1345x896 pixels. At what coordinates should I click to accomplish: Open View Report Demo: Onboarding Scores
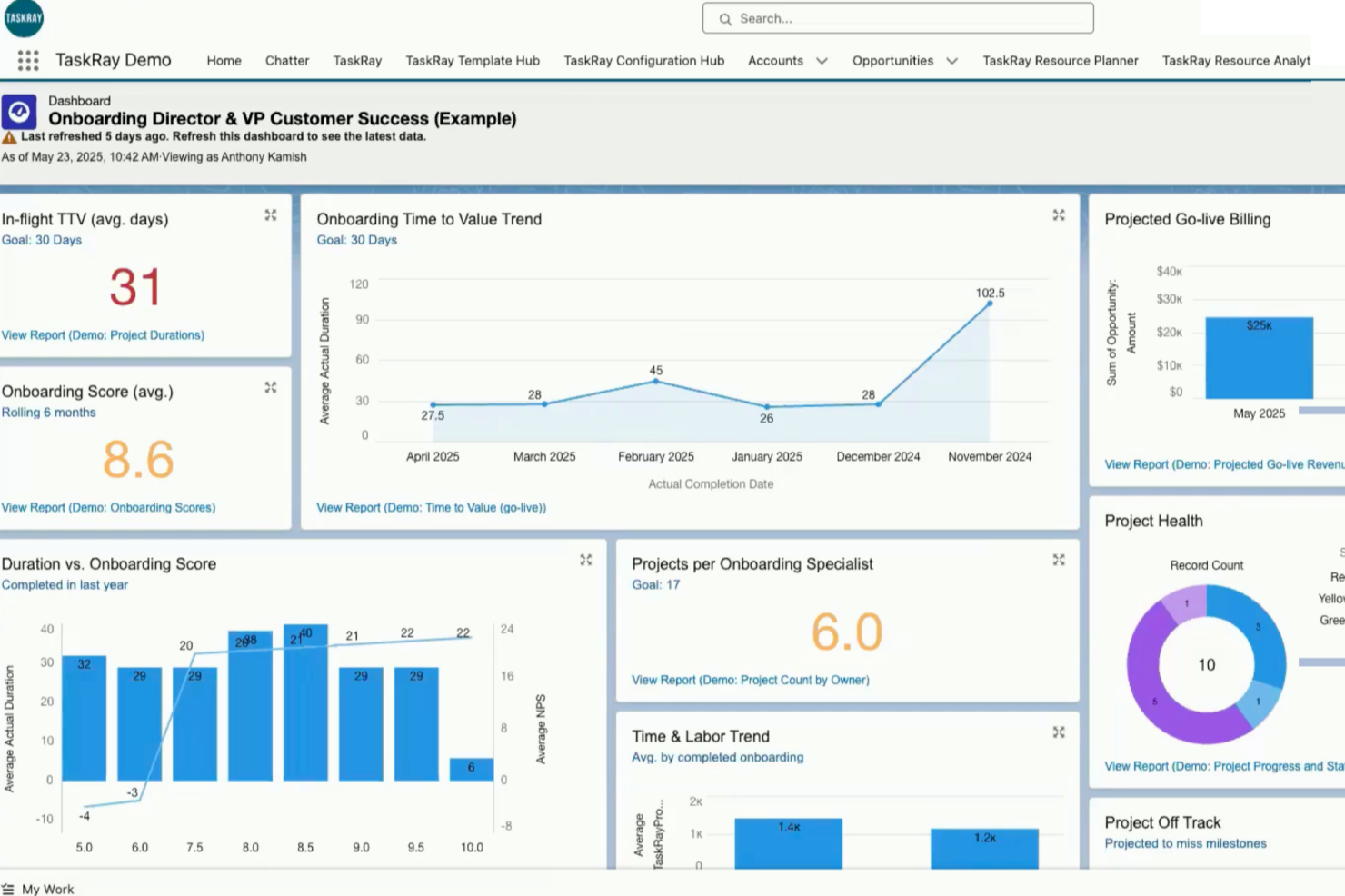pyautogui.click(x=108, y=508)
